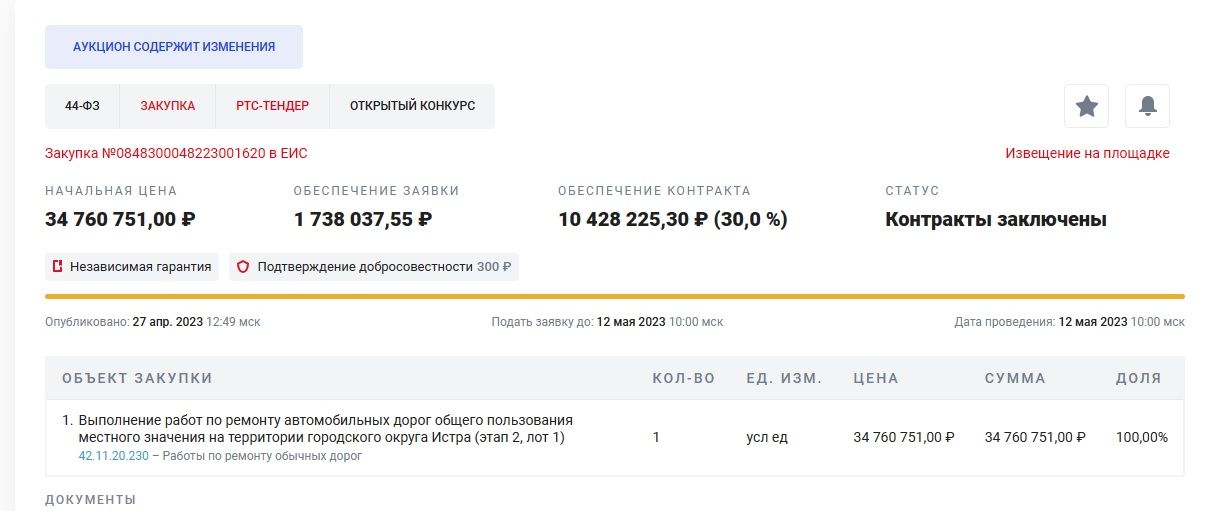Click the 'Сумма' column header
This screenshot has height=511, width=1205.
tap(1015, 378)
